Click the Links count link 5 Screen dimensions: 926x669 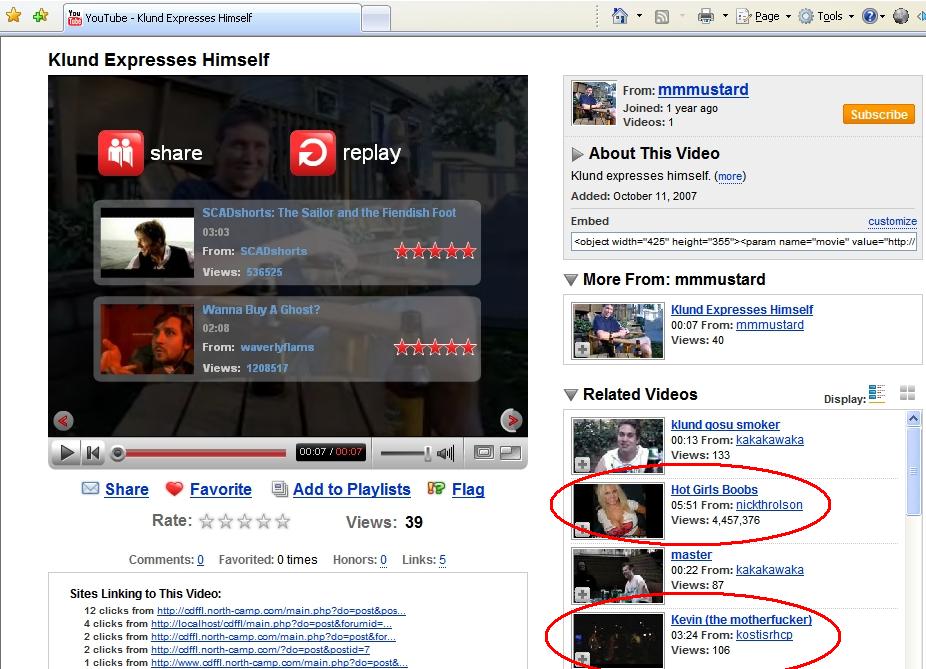pyautogui.click(x=442, y=560)
